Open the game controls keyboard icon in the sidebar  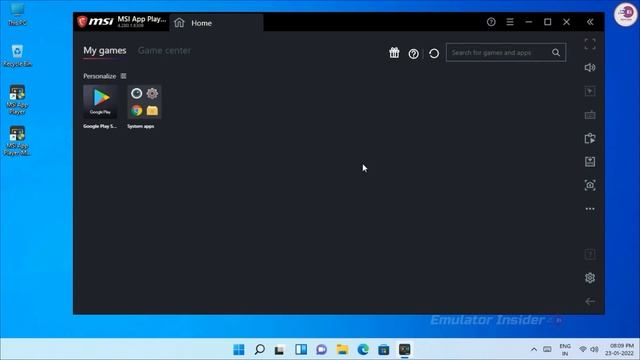590,115
